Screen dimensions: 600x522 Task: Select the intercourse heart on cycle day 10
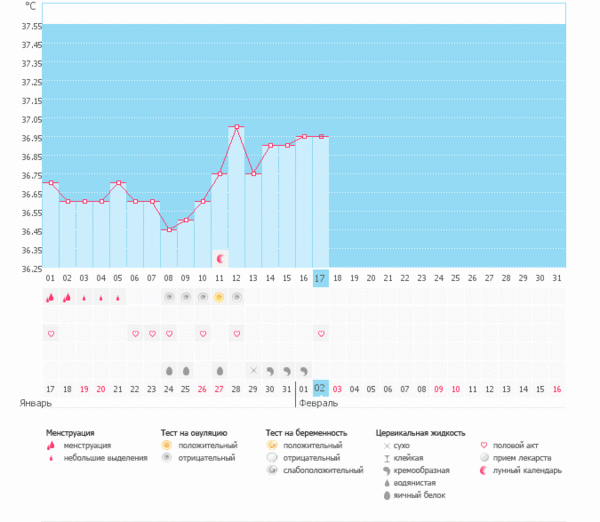tap(203, 334)
